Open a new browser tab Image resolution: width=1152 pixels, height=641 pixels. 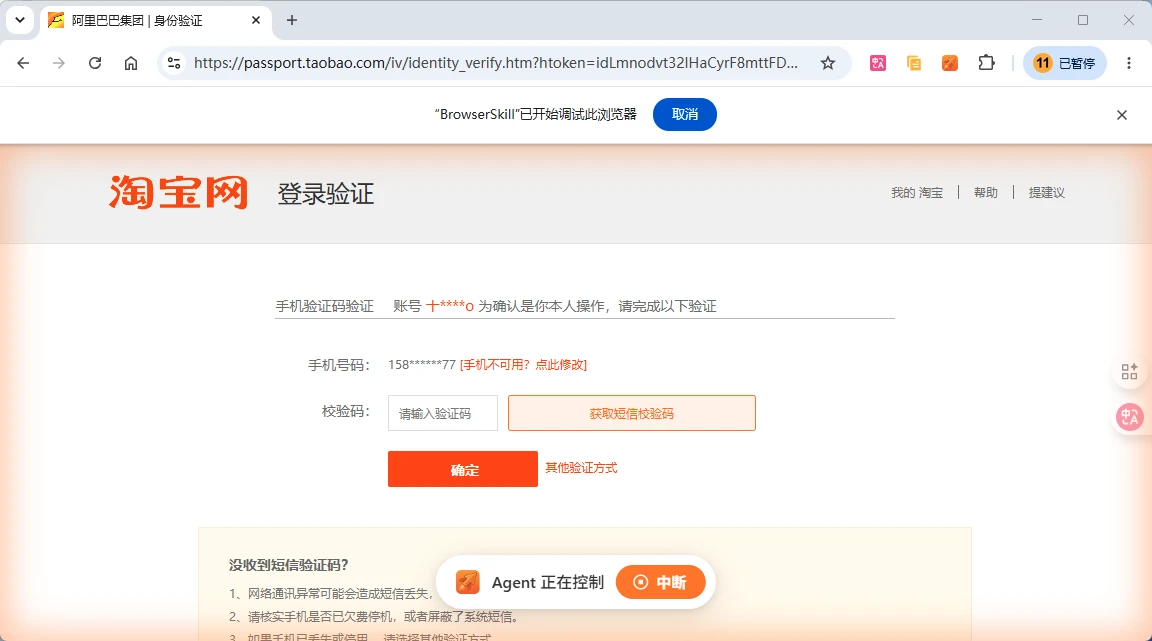coord(292,21)
